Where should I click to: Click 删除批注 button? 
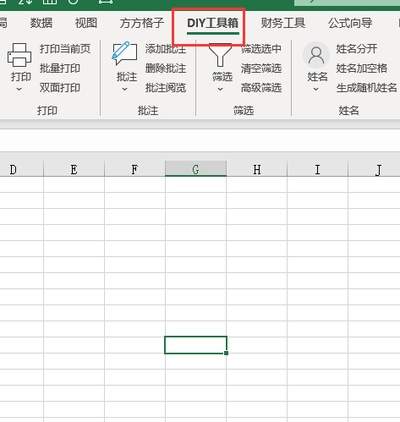coord(166,68)
